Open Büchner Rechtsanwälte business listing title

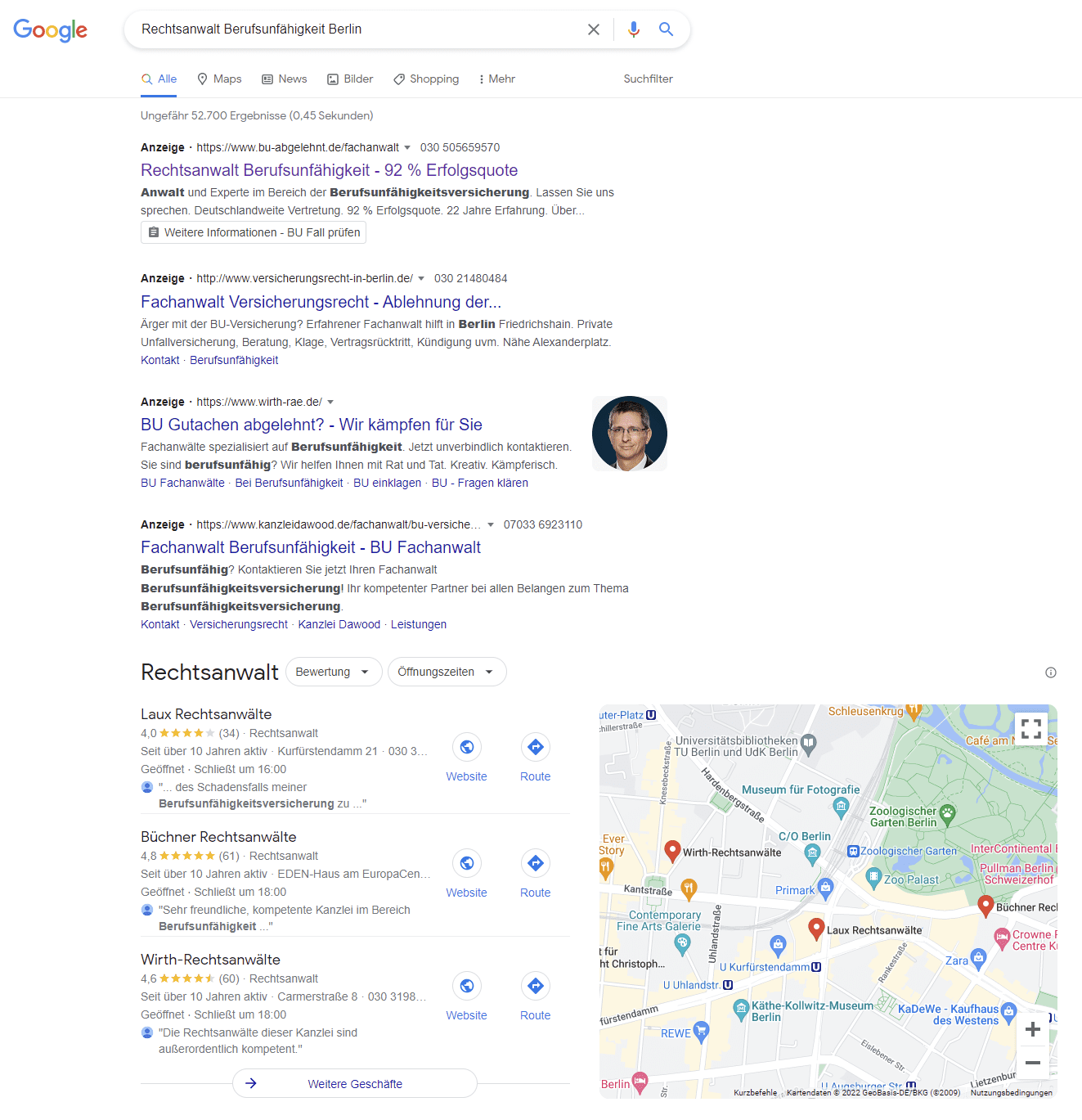point(218,837)
